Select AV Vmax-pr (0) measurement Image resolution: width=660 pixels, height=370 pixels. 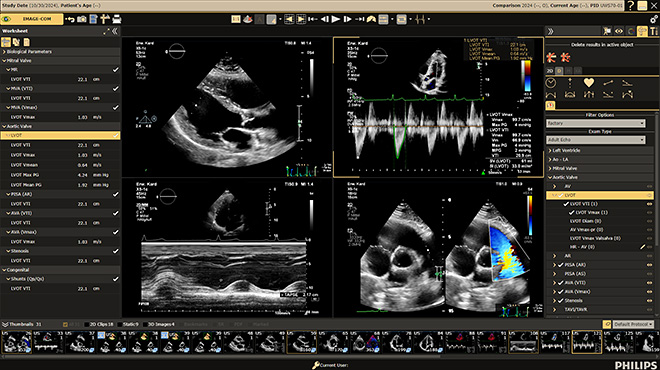(x=586, y=230)
